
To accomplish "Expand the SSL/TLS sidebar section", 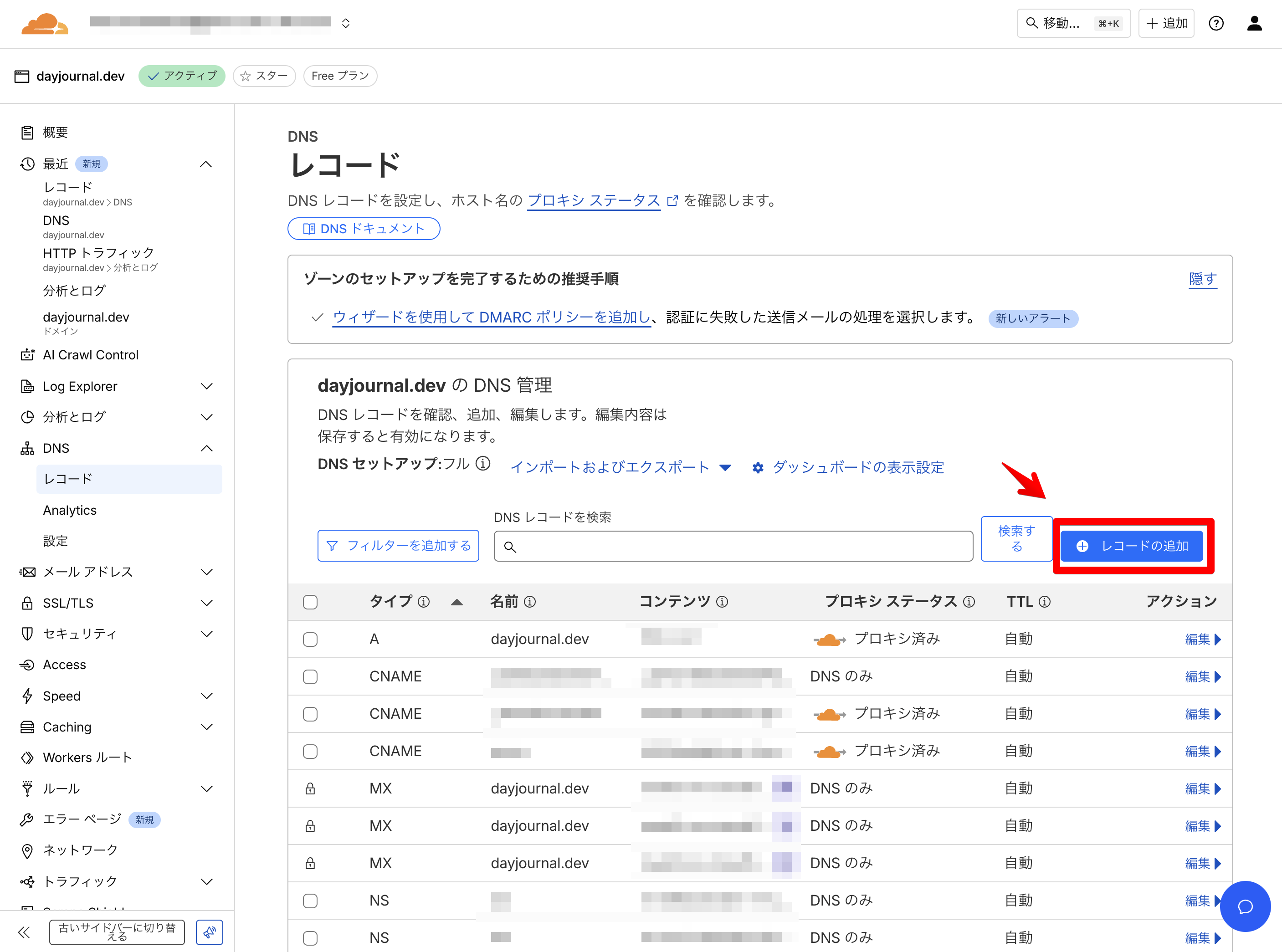I will pyautogui.click(x=206, y=603).
